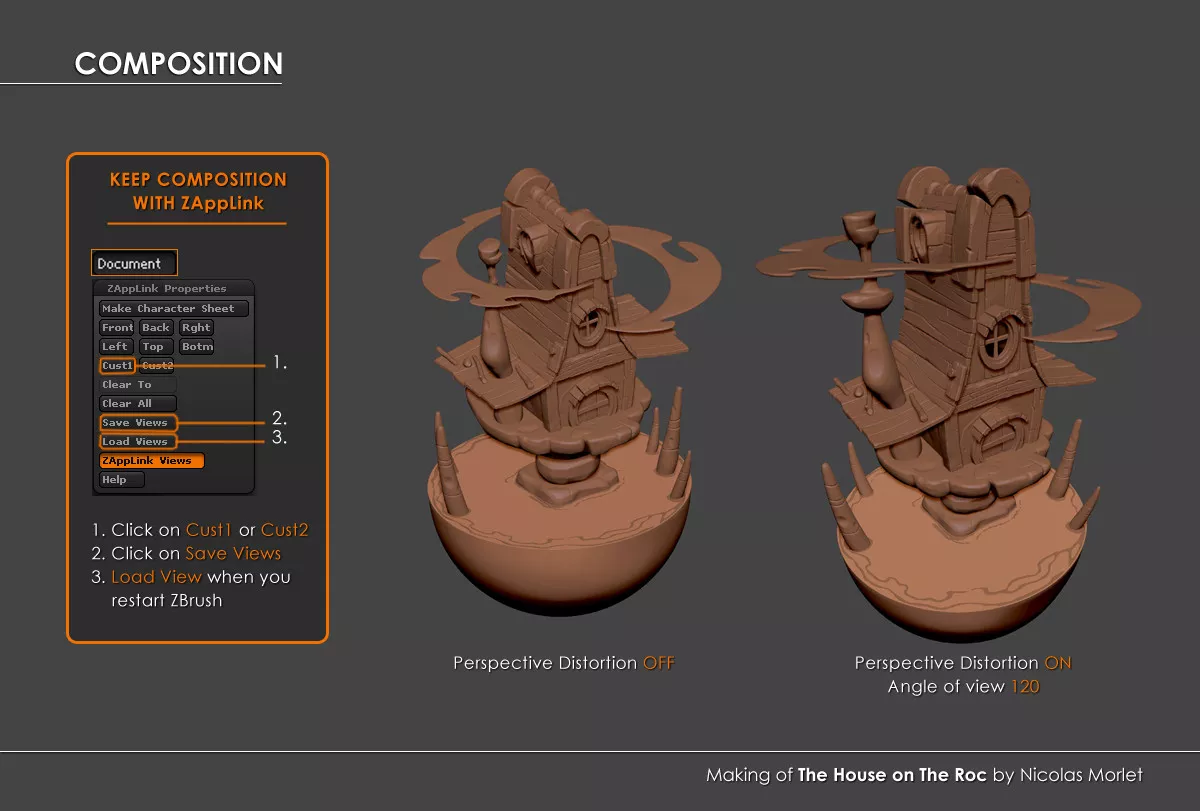Click Save Views in ZAppLink panel

(137, 423)
